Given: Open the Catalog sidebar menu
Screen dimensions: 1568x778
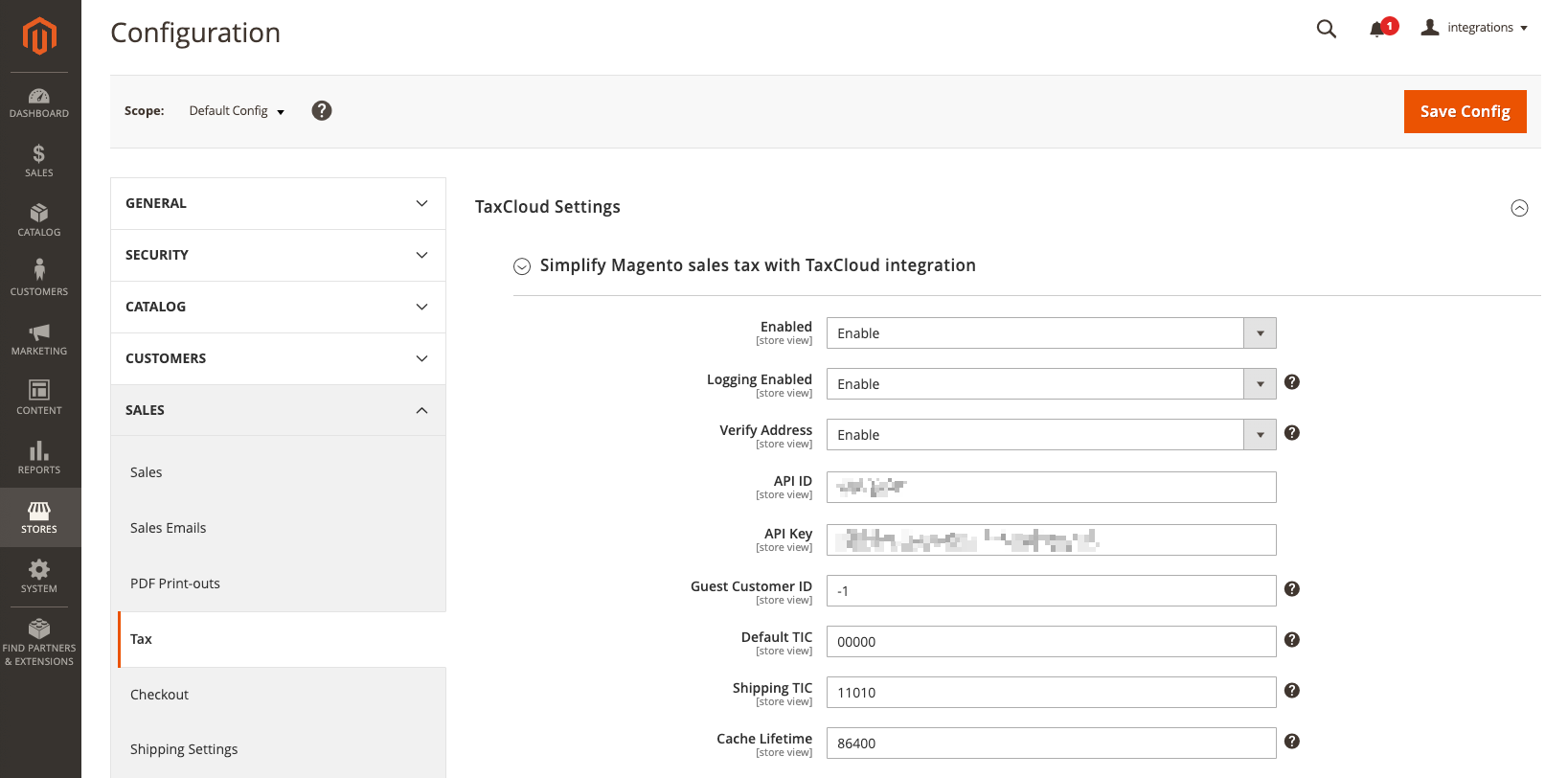Looking at the screenshot, I should [x=39, y=221].
